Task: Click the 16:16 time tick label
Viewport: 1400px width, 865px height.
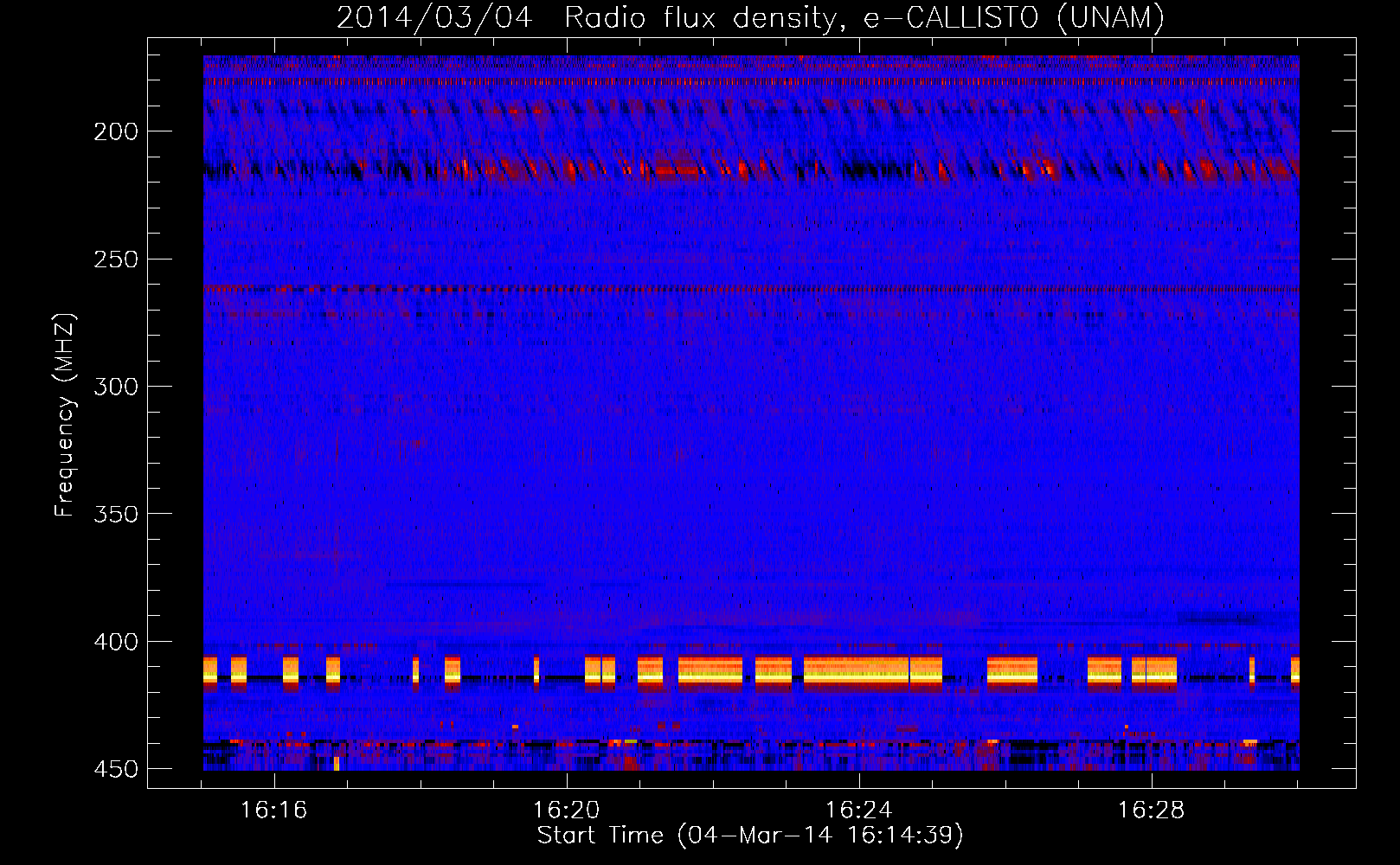Action: click(x=274, y=811)
